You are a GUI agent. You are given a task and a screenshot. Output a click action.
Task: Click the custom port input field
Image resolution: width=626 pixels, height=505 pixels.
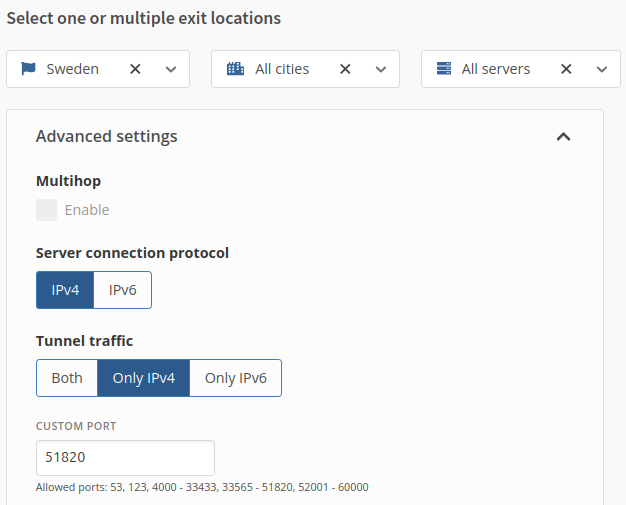pos(125,458)
